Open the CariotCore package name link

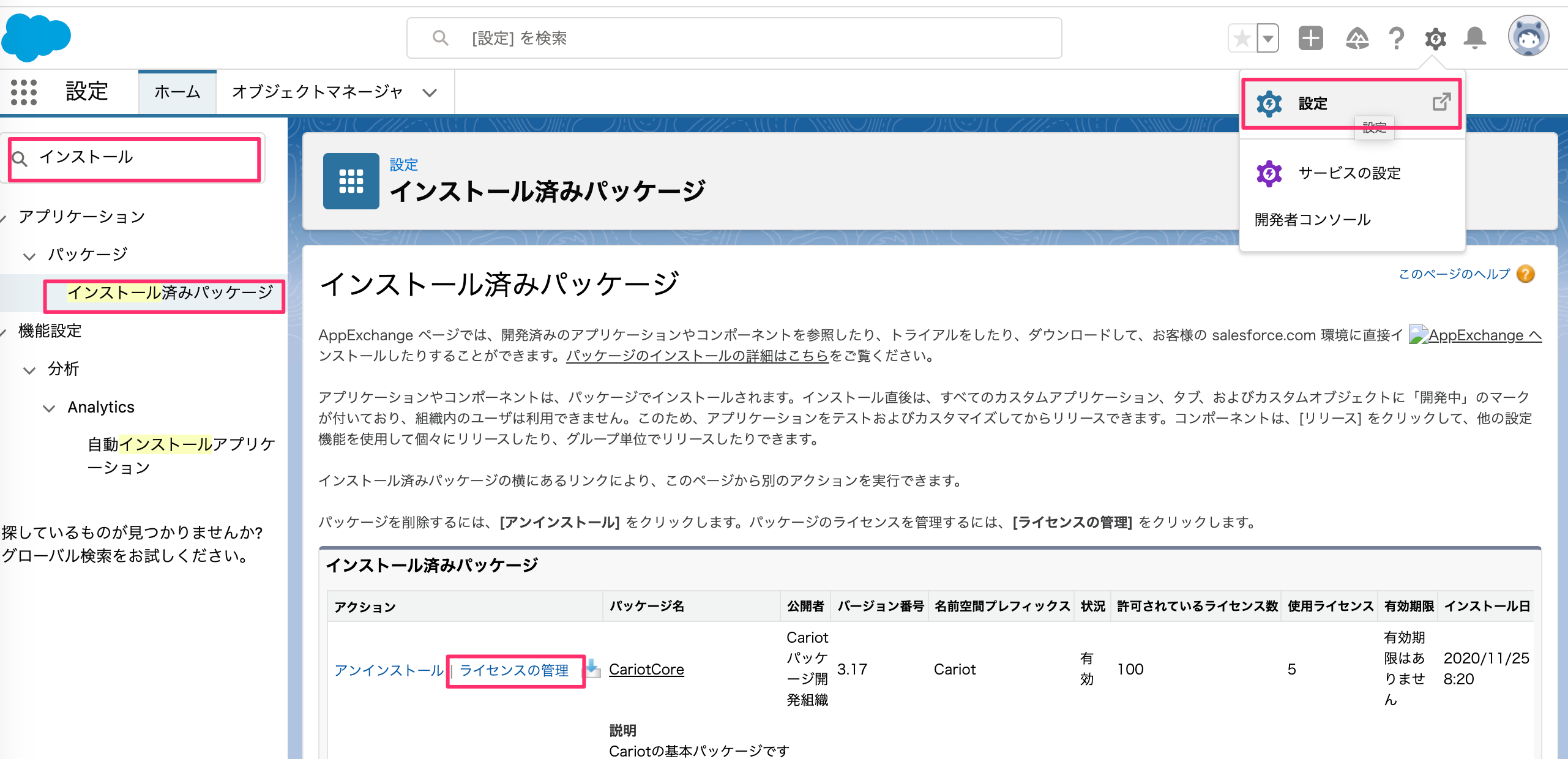tap(646, 670)
